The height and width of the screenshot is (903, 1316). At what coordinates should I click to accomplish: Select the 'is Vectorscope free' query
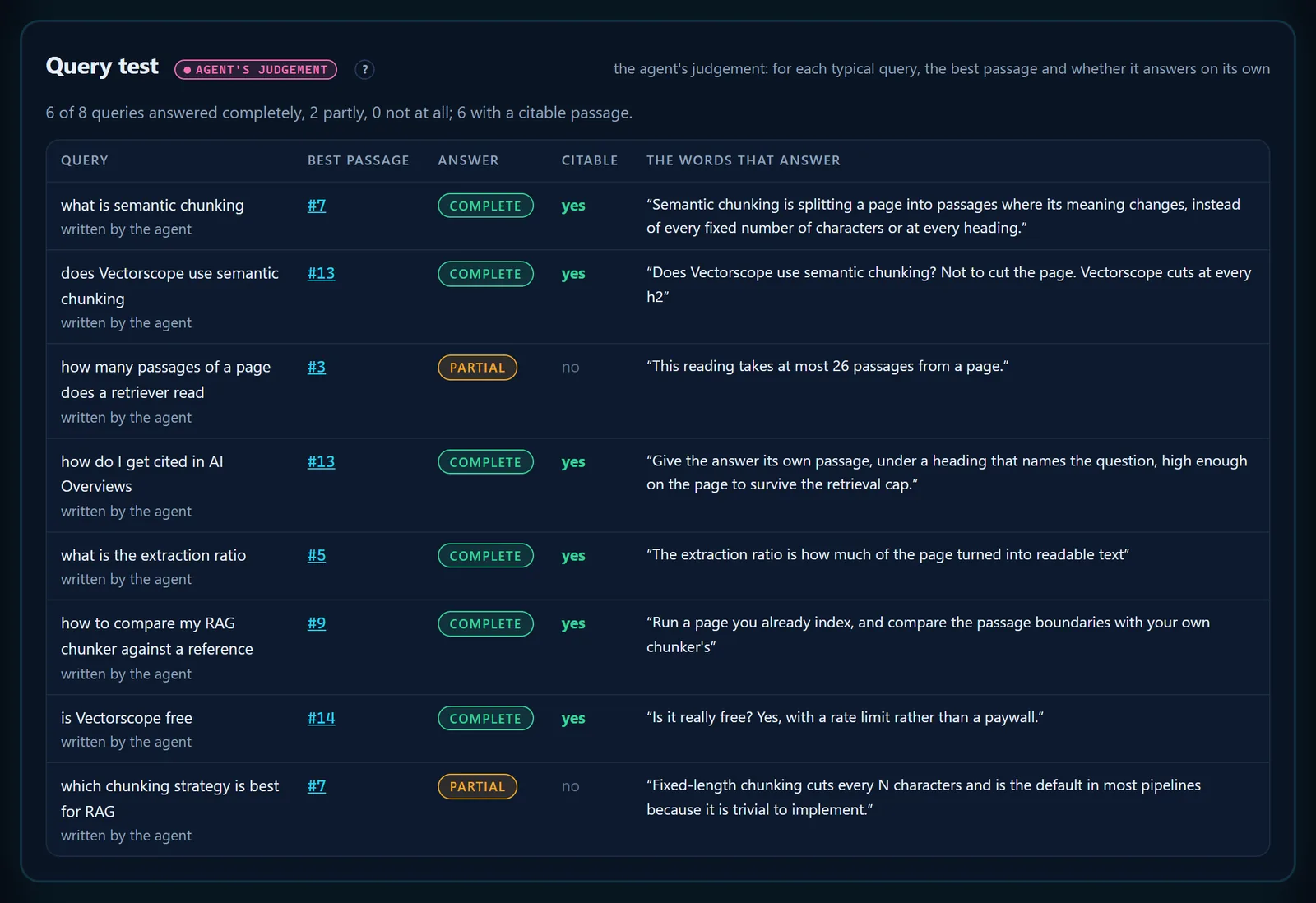click(x=127, y=718)
